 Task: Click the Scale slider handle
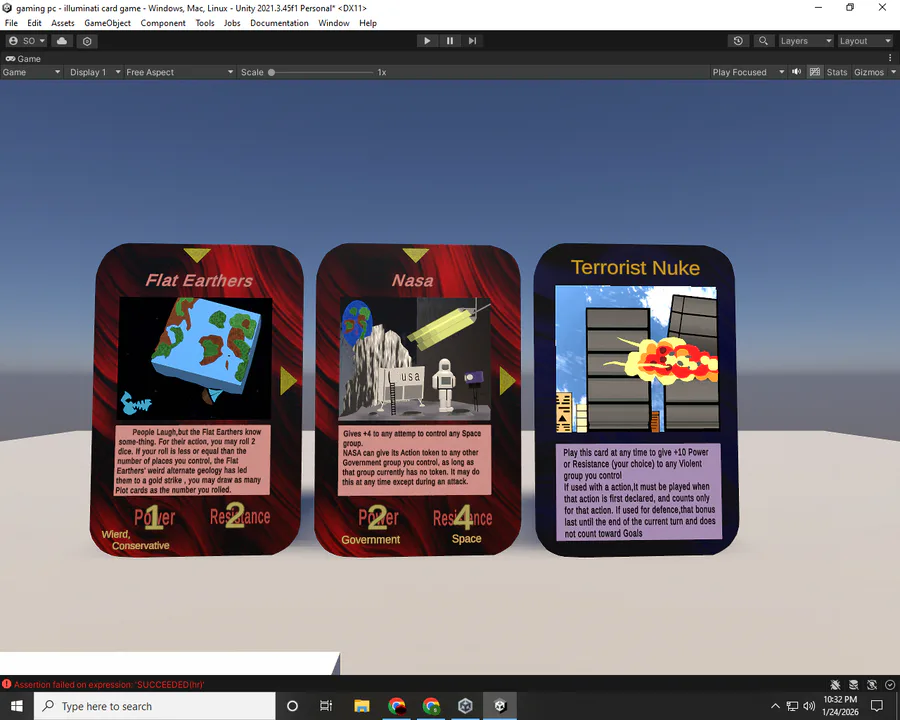pos(271,72)
